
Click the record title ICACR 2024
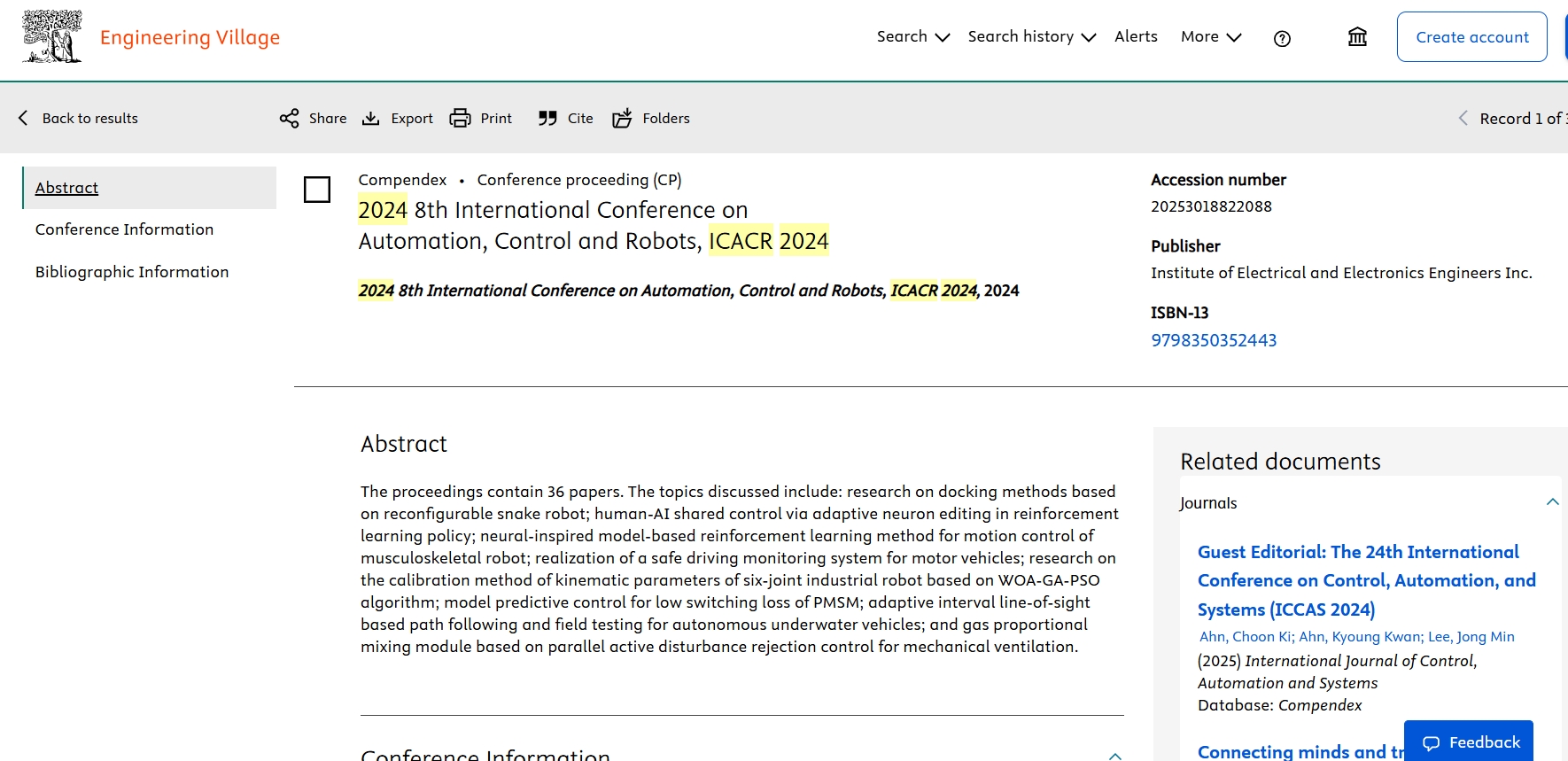tap(594, 225)
